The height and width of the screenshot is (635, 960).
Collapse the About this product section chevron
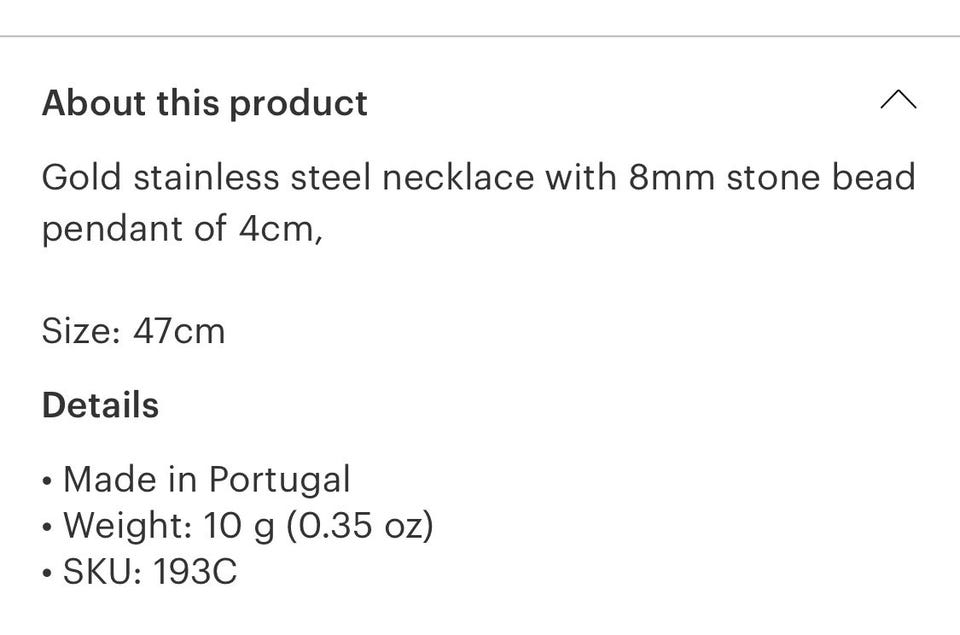(x=898, y=100)
